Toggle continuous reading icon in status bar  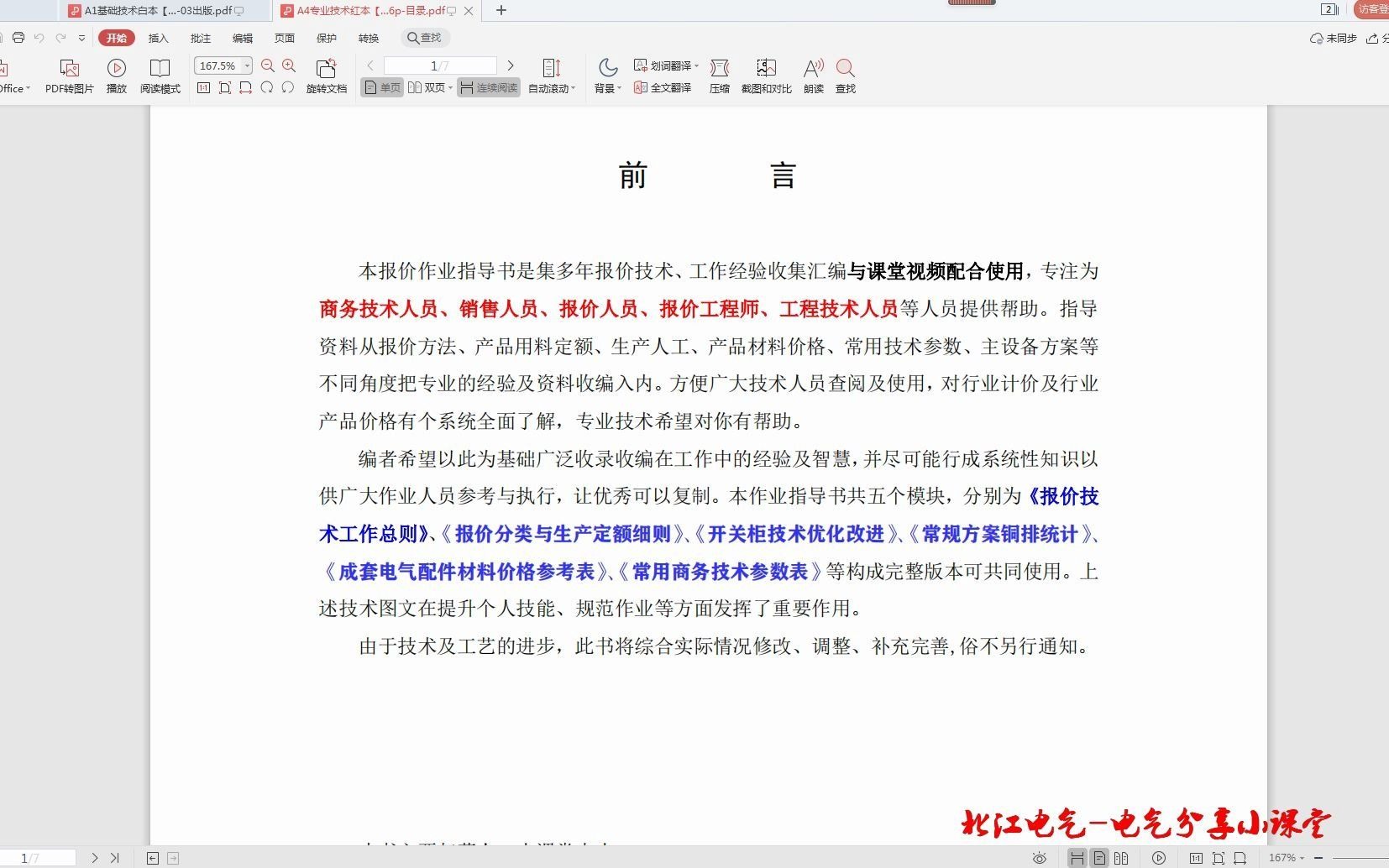1077,858
